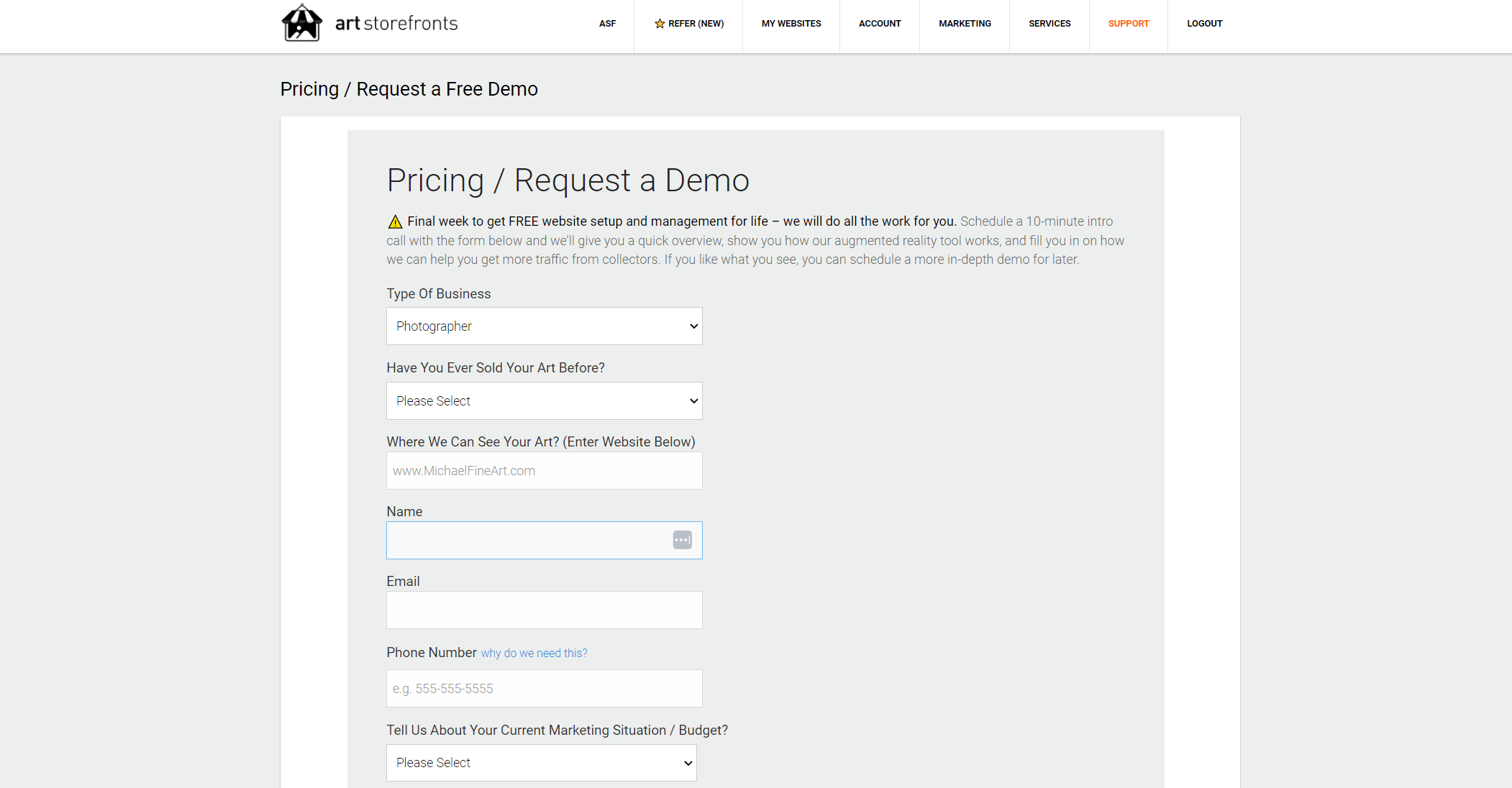Open the Services menu item

pyautogui.click(x=1049, y=24)
